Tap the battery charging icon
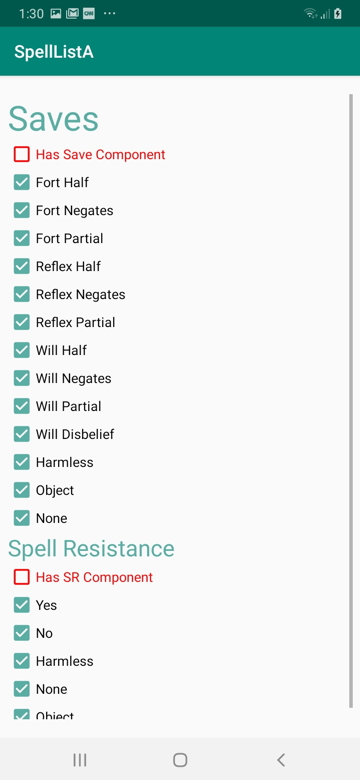Image resolution: width=360 pixels, height=780 pixels. 338,13
